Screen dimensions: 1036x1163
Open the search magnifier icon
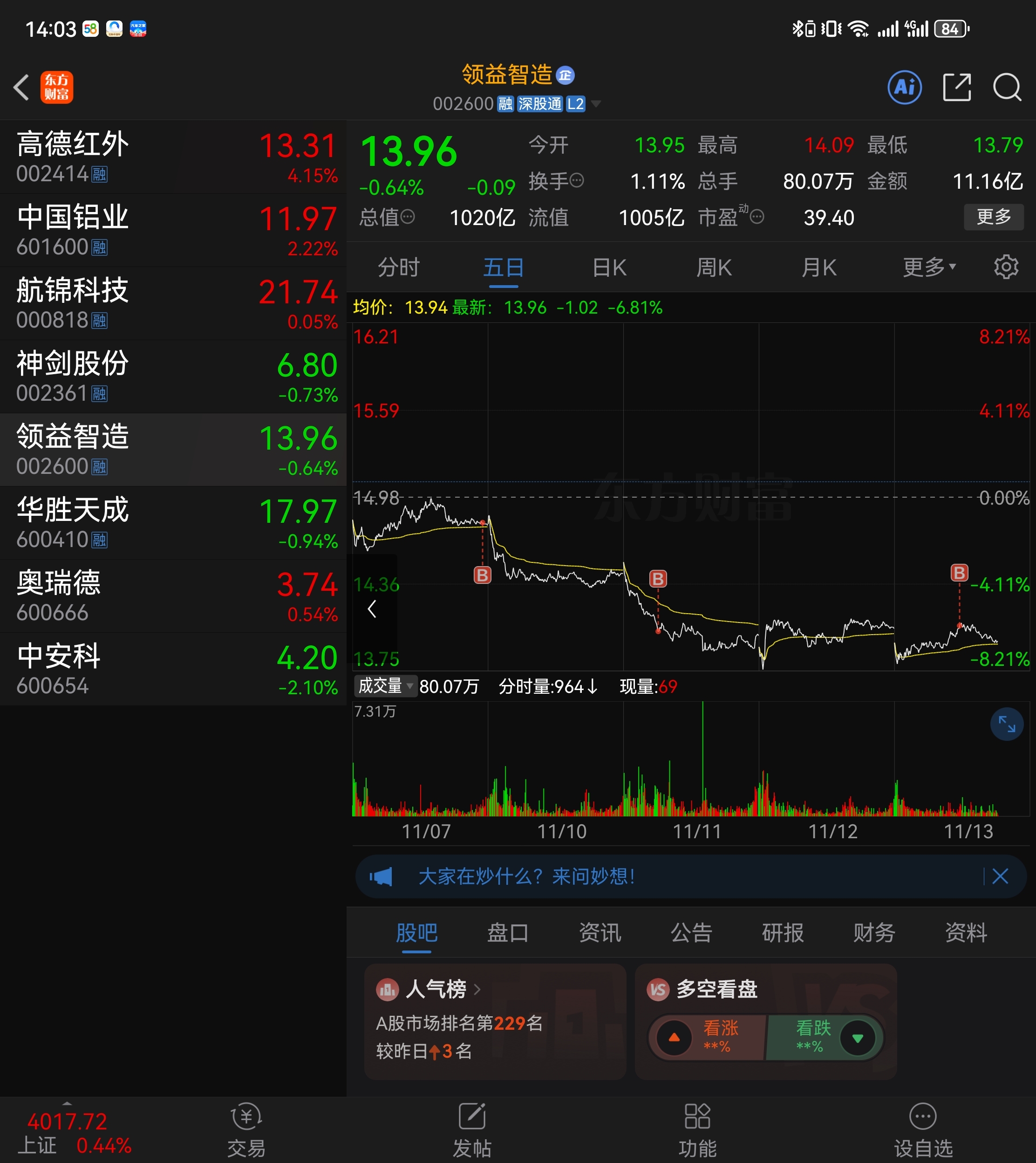coord(1006,87)
